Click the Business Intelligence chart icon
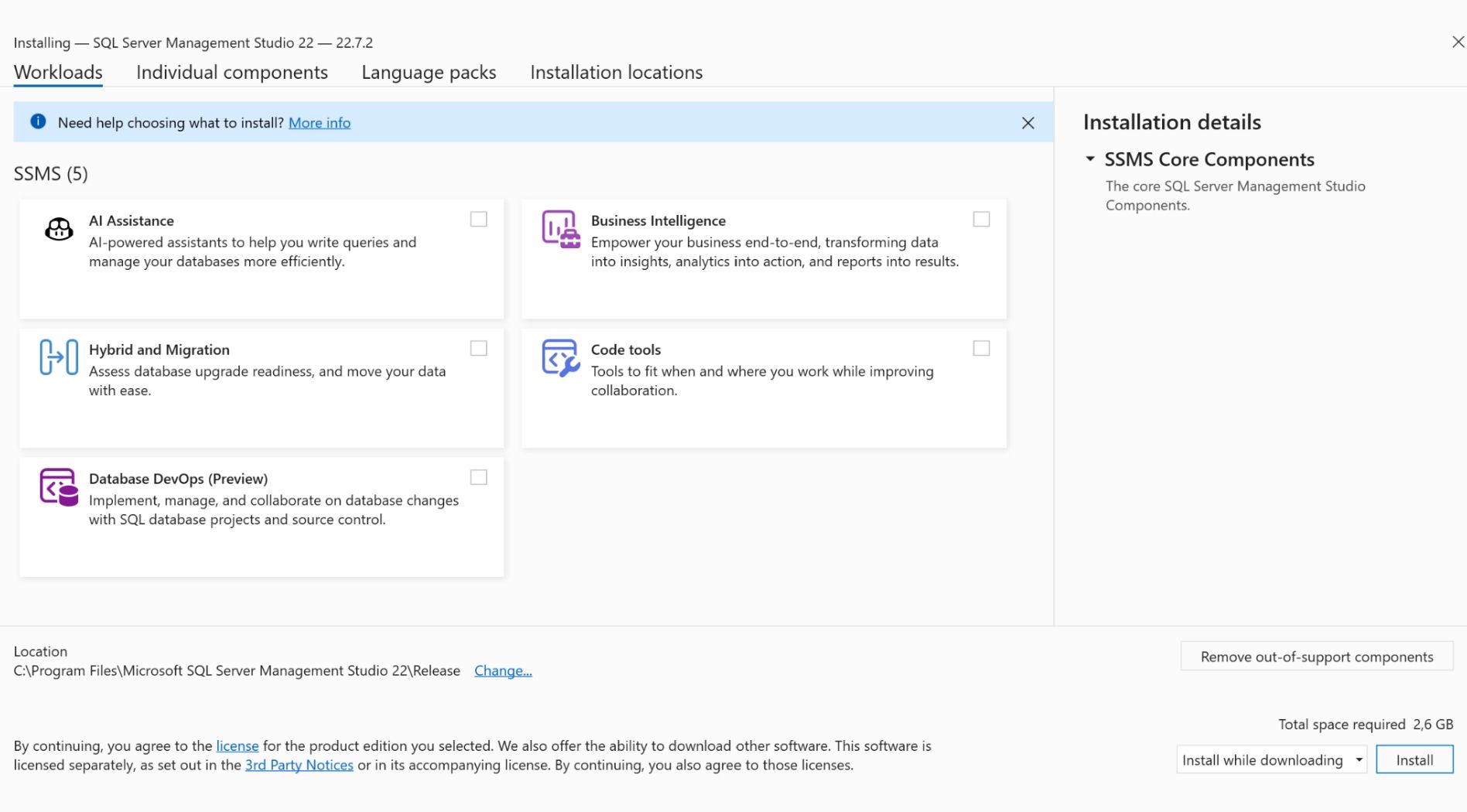The image size is (1467, 812). click(561, 229)
